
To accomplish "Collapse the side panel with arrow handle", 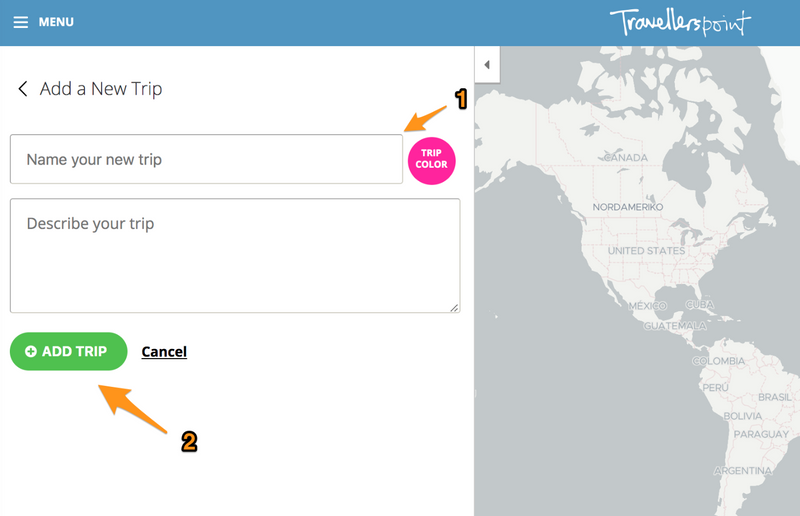I will [487, 65].
